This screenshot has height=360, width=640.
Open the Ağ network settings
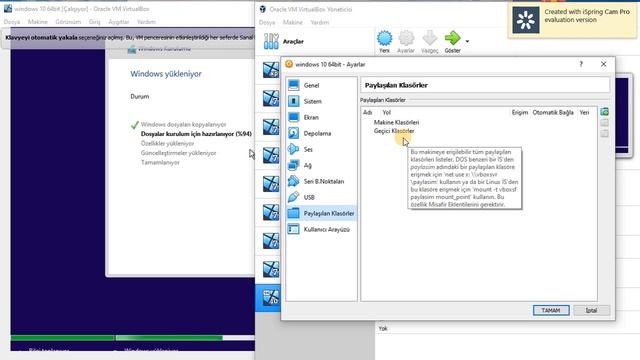coord(321,165)
